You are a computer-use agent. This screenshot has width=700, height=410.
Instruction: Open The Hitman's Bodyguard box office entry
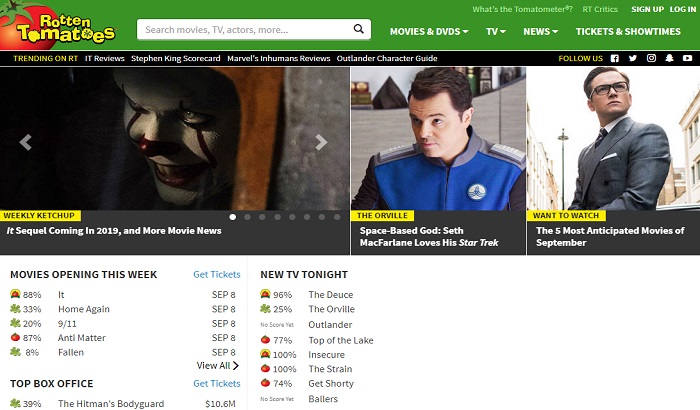tap(111, 403)
